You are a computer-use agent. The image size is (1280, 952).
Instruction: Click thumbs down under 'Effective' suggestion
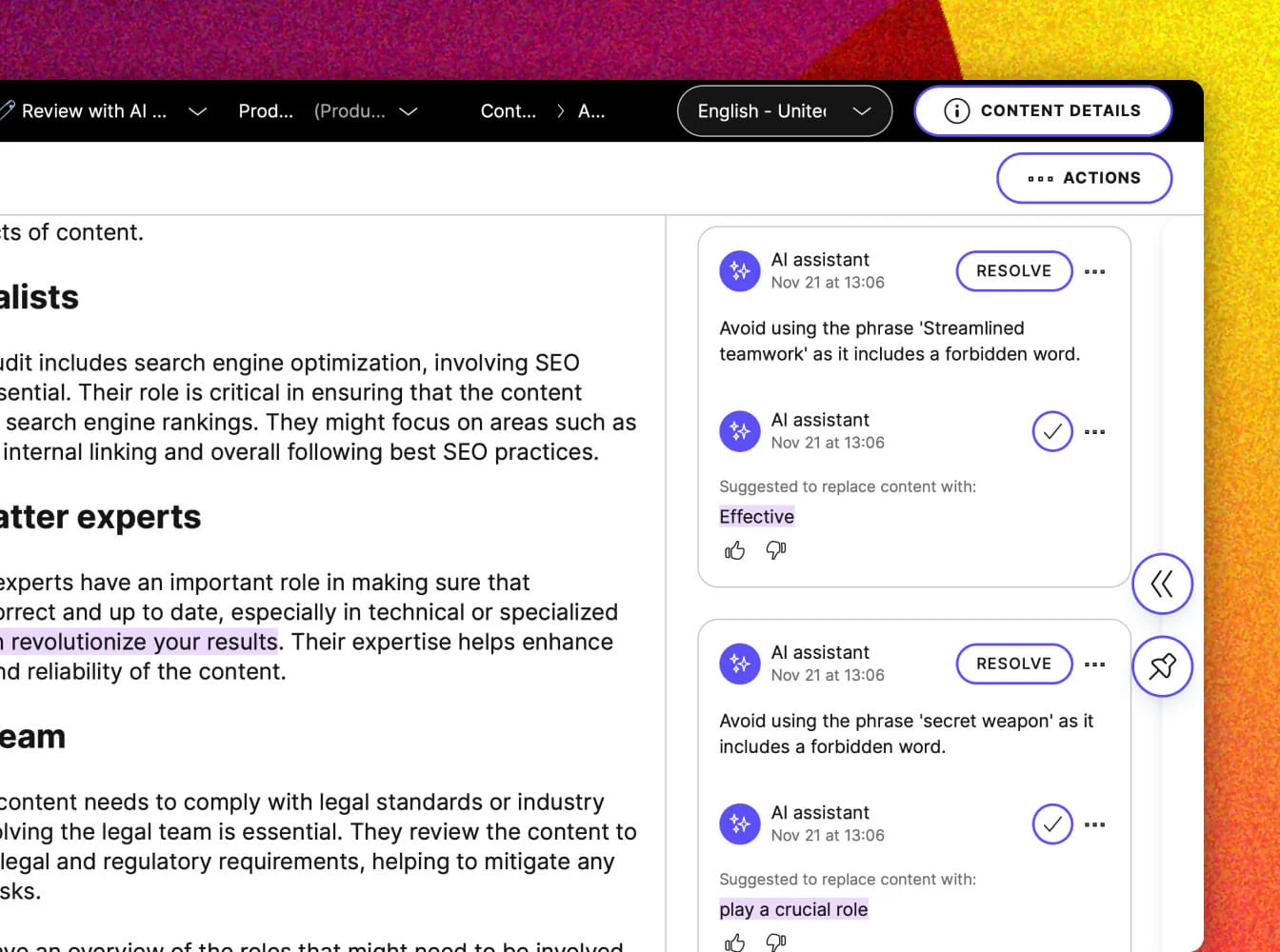pos(776,550)
